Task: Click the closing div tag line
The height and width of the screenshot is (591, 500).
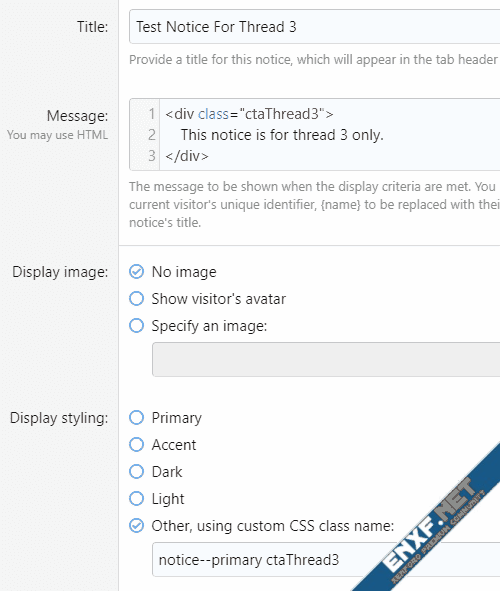Action: click(187, 156)
